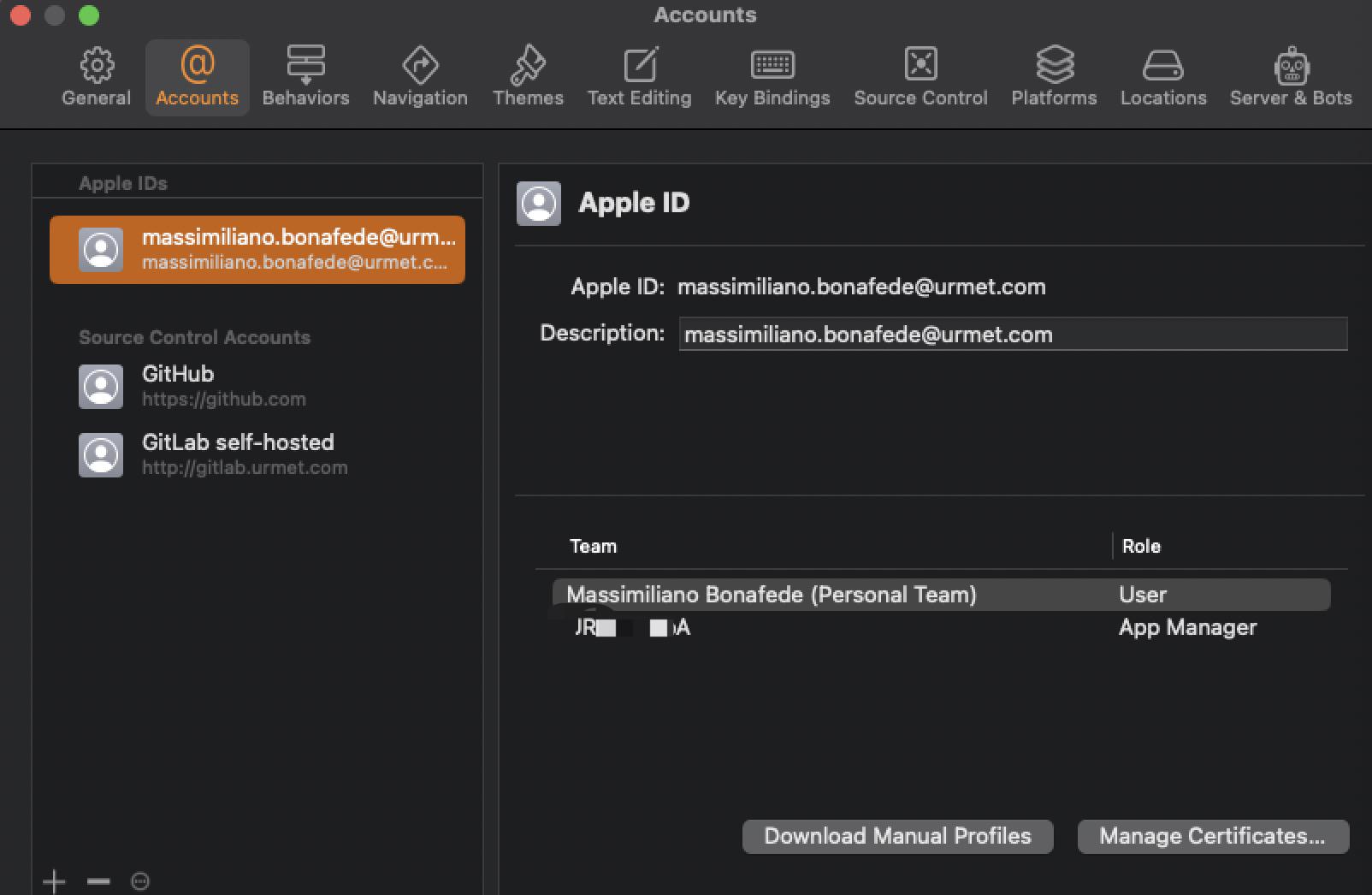Open the Locations preferences tab
Image resolution: width=1372 pixels, height=895 pixels.
(1163, 77)
